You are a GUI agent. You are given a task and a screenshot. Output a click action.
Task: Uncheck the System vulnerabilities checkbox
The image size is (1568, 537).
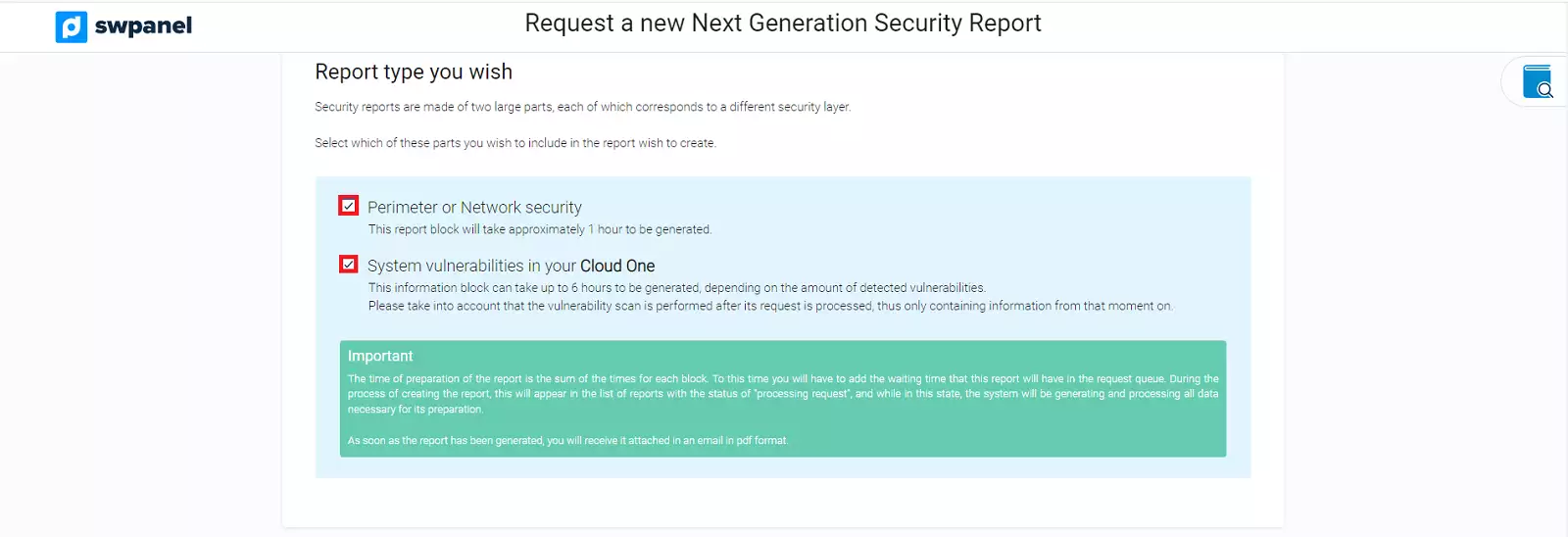pos(348,265)
